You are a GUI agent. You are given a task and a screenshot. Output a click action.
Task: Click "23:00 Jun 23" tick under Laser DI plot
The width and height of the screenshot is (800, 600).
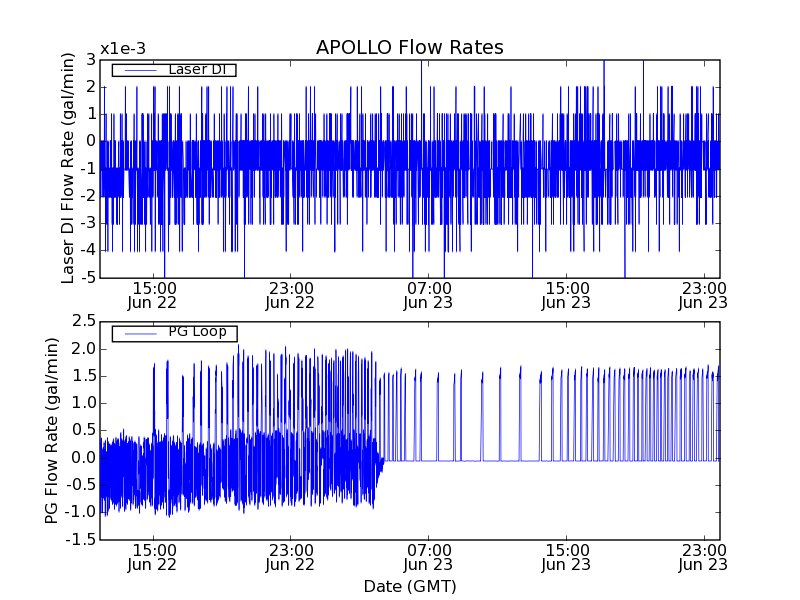click(703, 296)
